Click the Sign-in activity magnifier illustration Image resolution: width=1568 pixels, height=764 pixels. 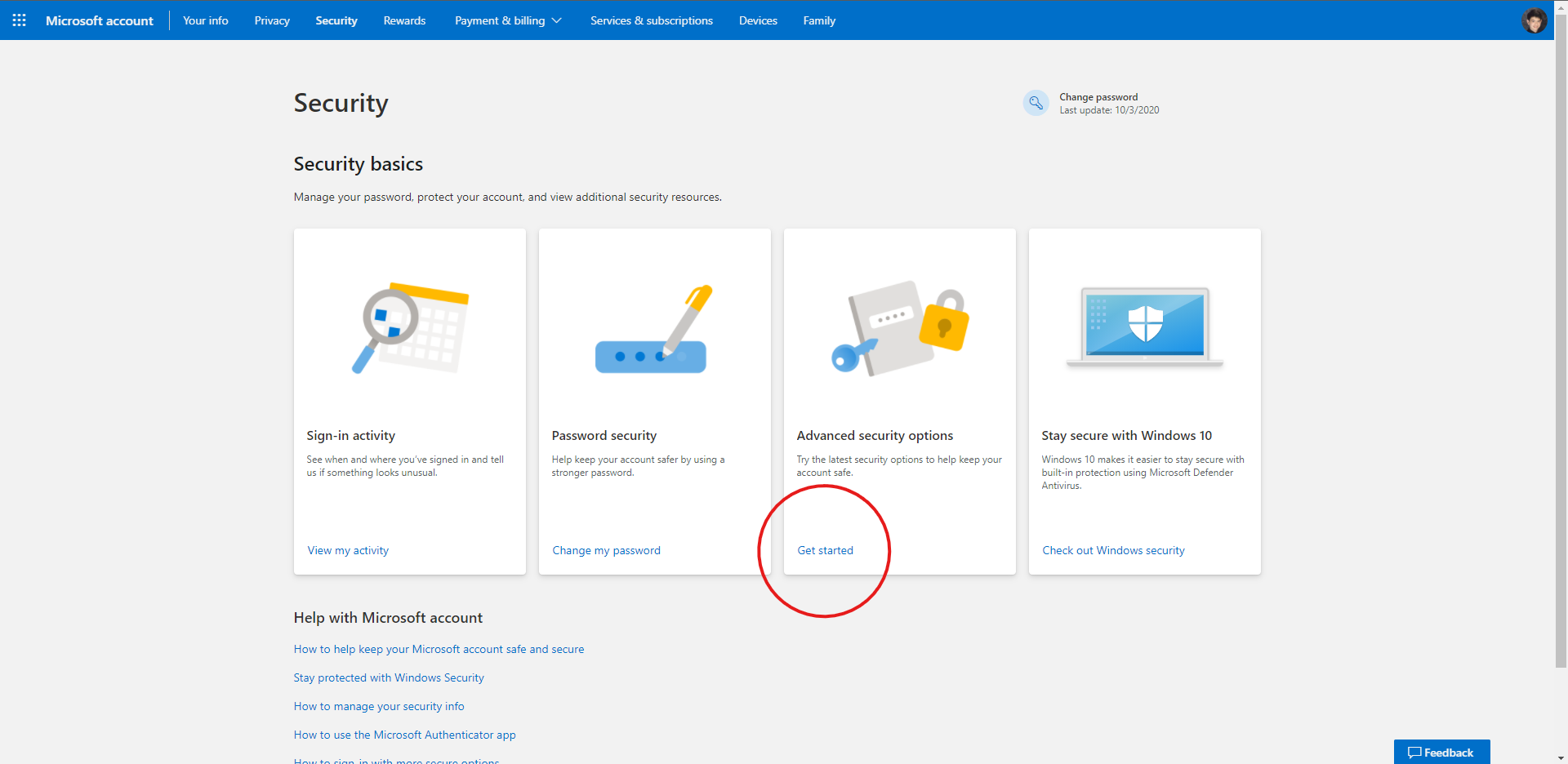tap(410, 327)
